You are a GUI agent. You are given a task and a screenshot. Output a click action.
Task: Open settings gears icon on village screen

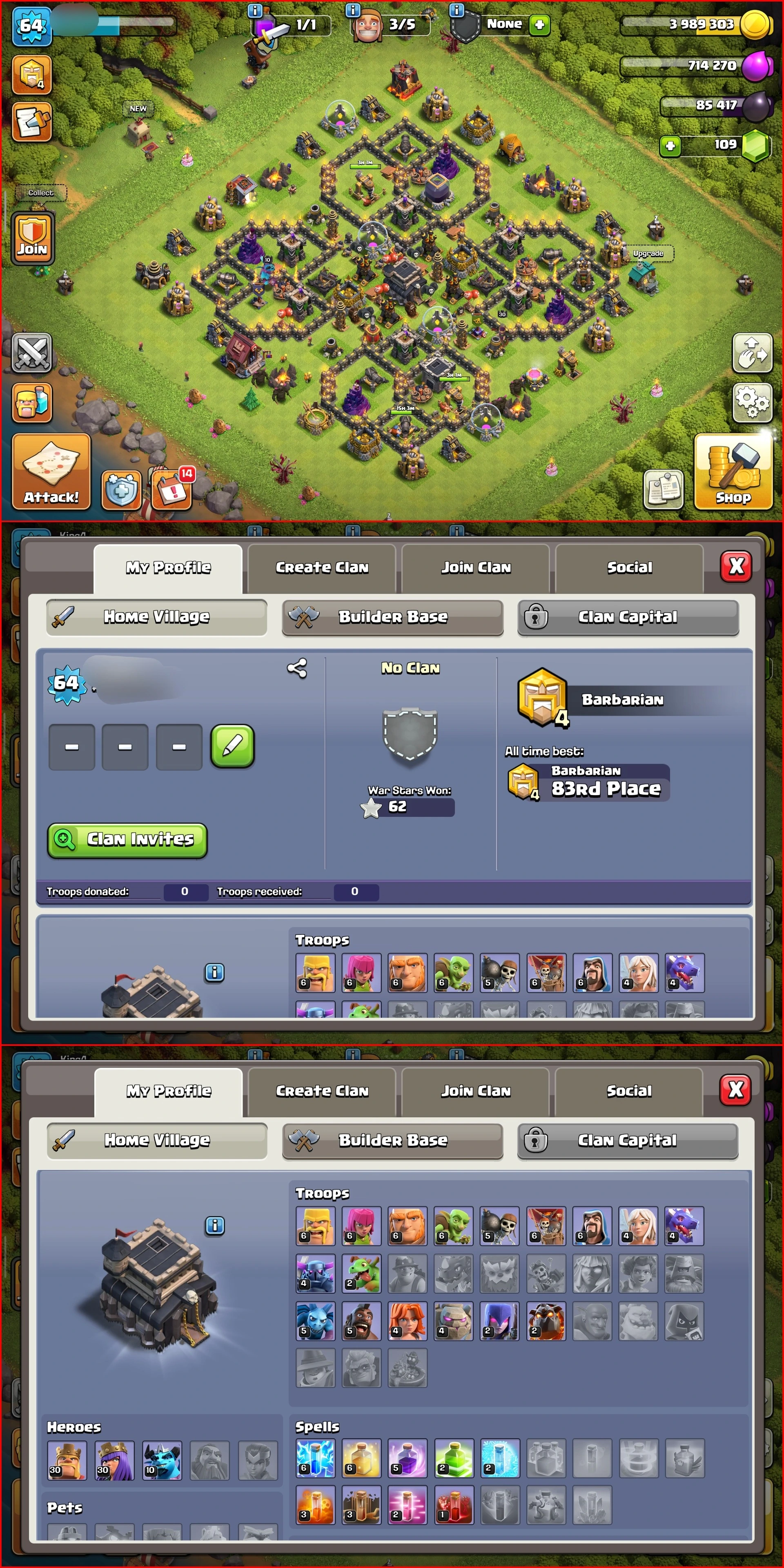(752, 403)
